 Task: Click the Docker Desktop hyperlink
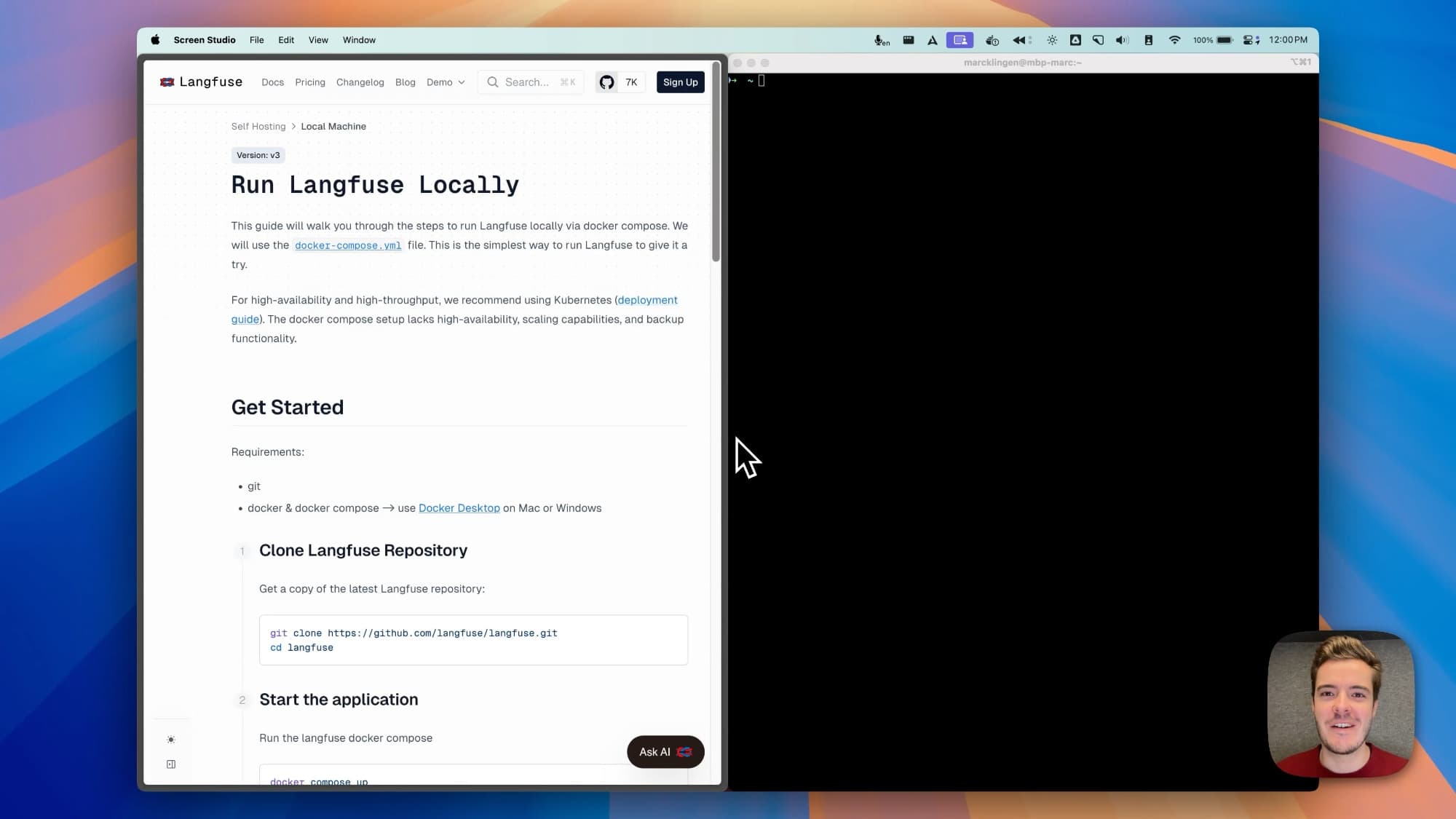459,508
